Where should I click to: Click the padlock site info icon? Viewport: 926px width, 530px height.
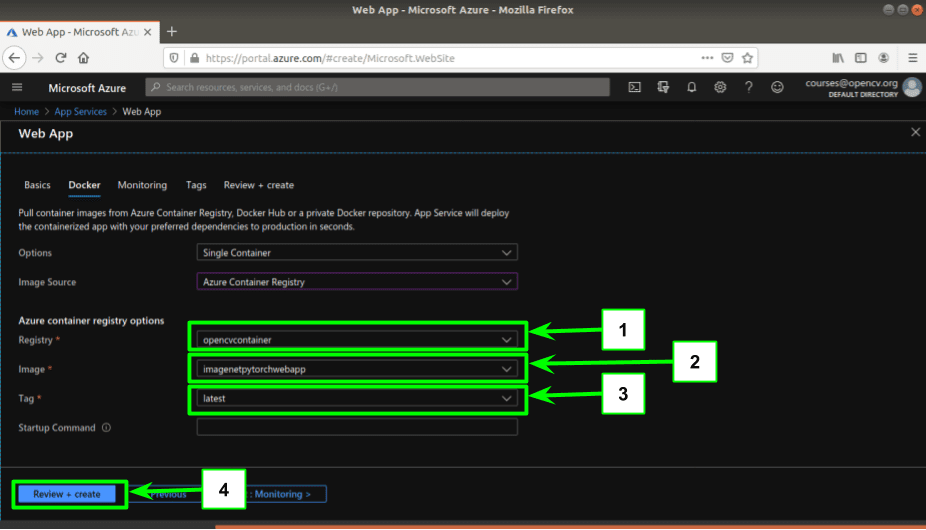pyautogui.click(x=194, y=58)
